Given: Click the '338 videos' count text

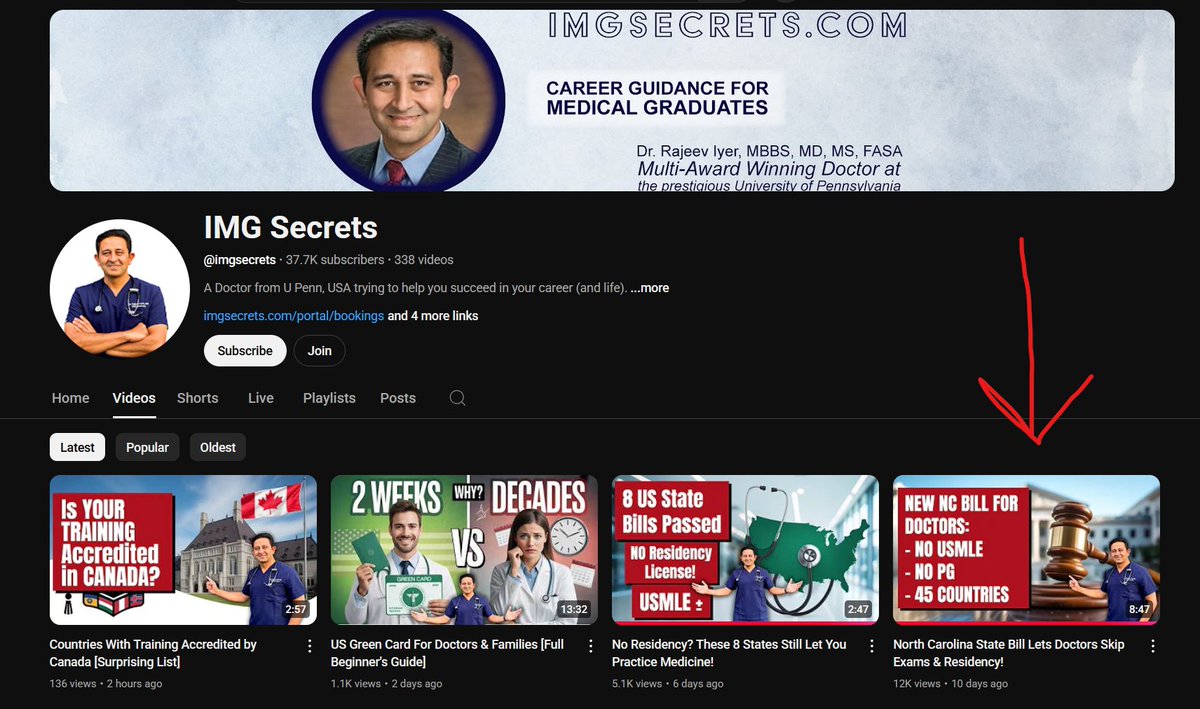Looking at the screenshot, I should click(424, 260).
